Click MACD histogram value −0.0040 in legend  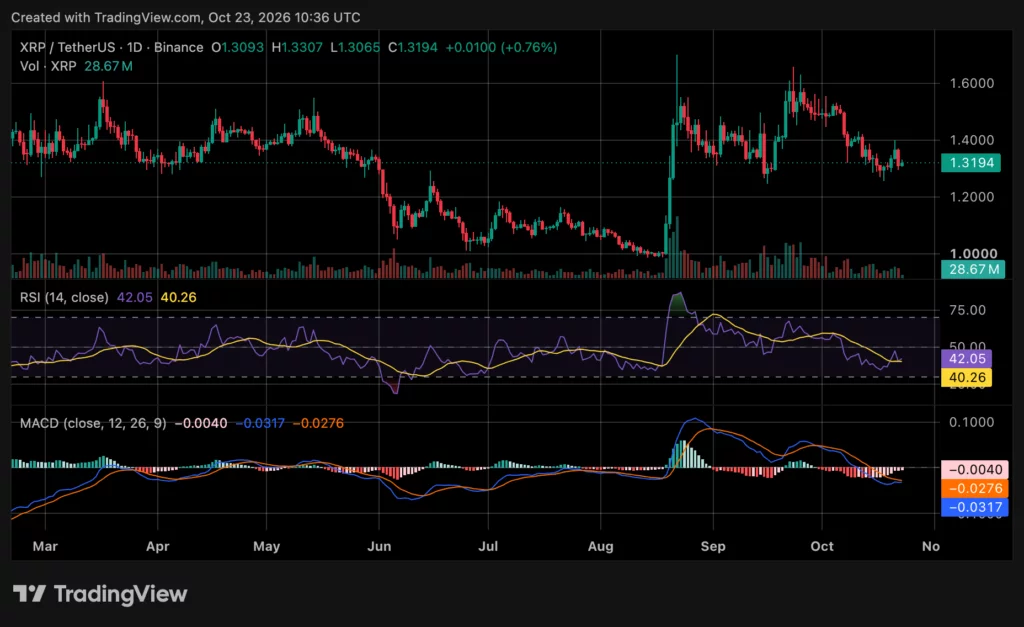201,423
